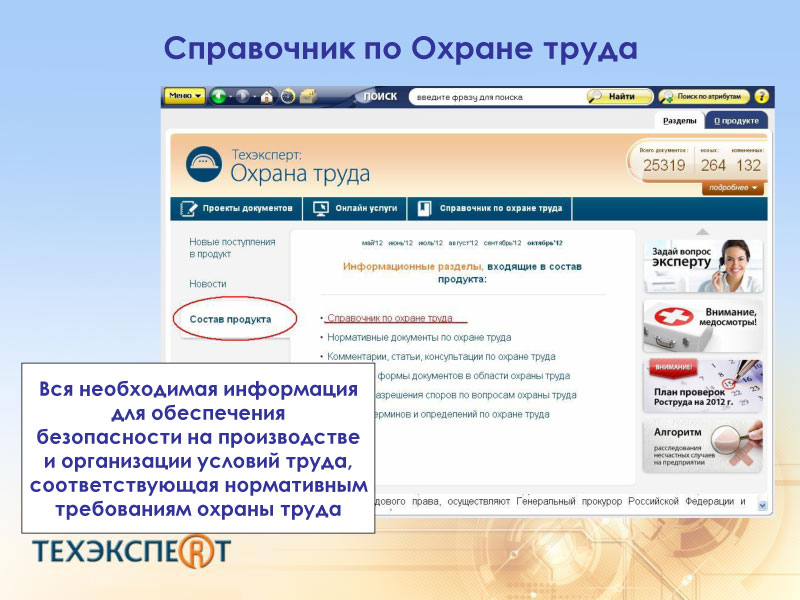Open the yellow question mark help icon
The image size is (800, 600).
tap(761, 96)
